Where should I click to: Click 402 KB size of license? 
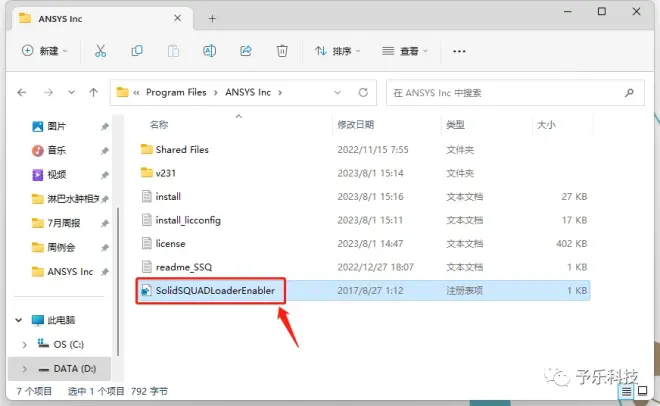[572, 244]
